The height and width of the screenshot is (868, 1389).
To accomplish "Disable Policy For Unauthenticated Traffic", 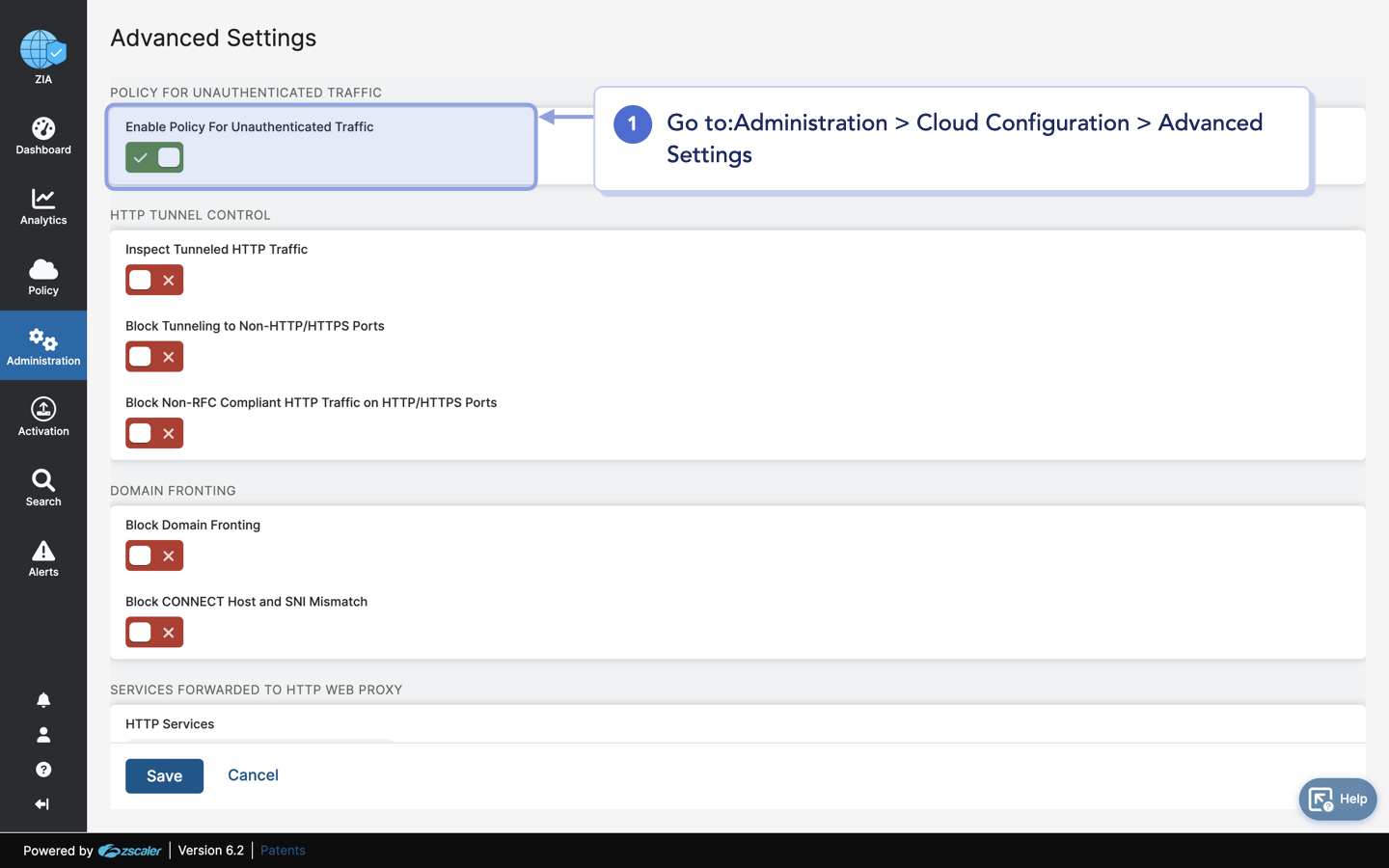I will (153, 157).
